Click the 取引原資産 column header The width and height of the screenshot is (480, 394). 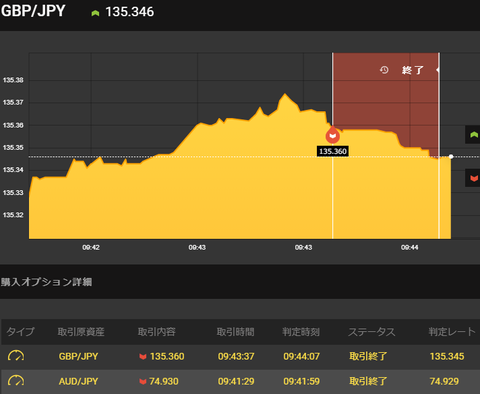pos(81,332)
